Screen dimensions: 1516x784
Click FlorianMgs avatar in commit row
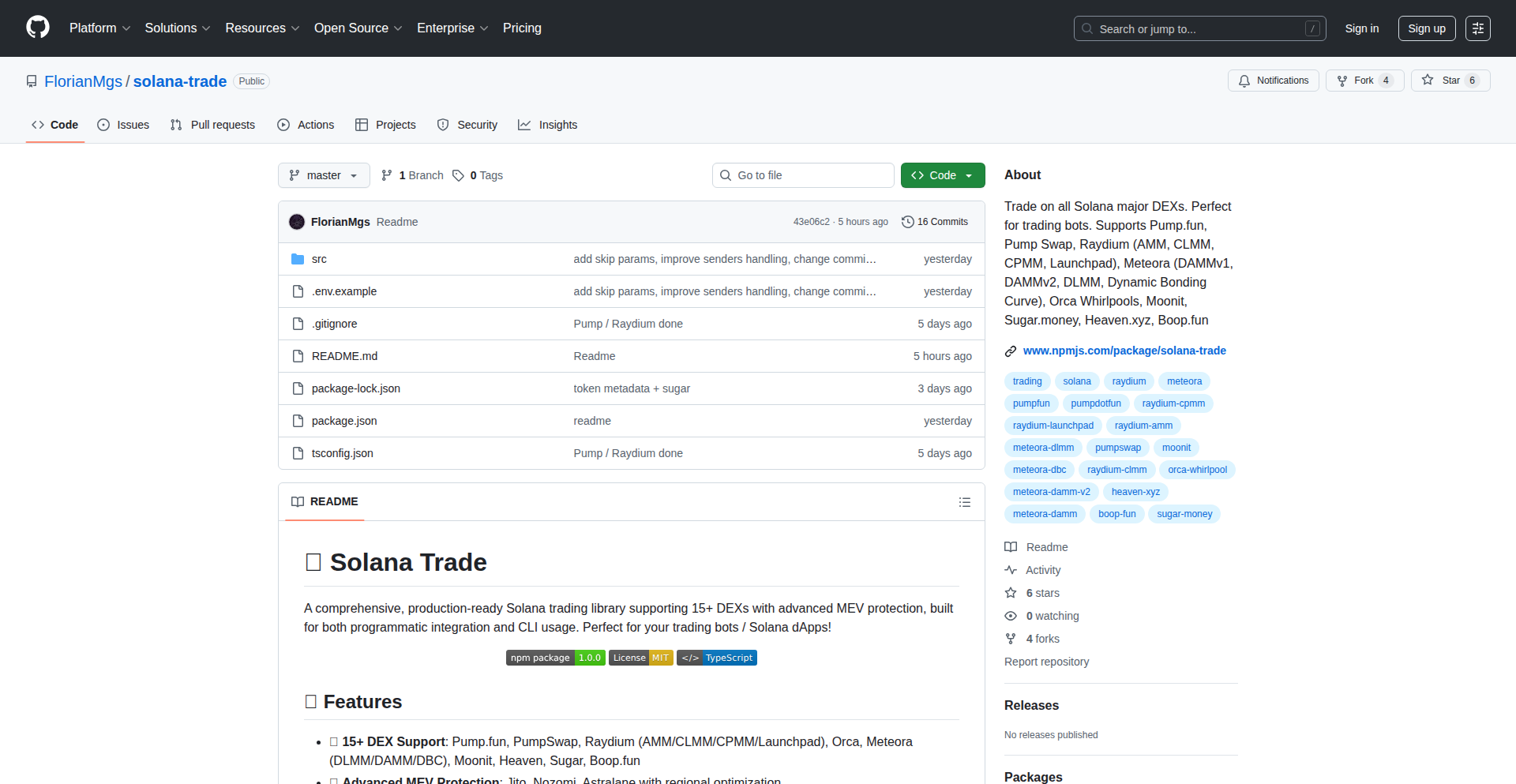pos(297,222)
